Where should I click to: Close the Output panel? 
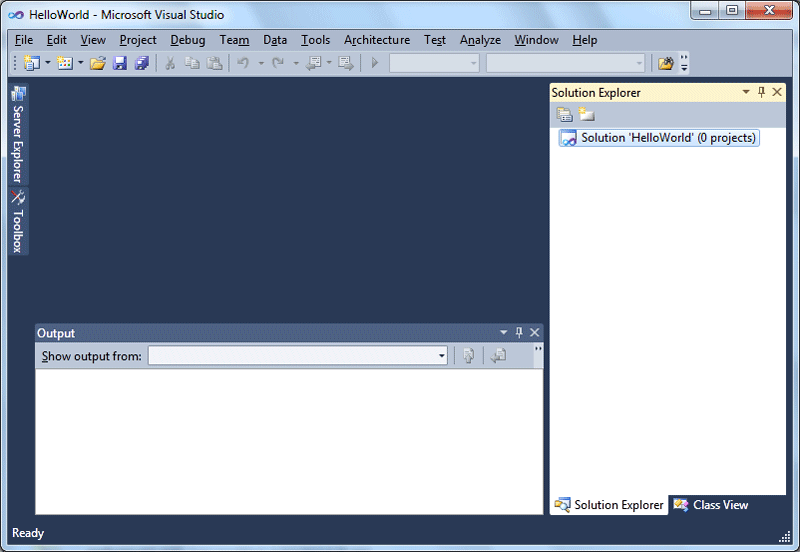(534, 332)
